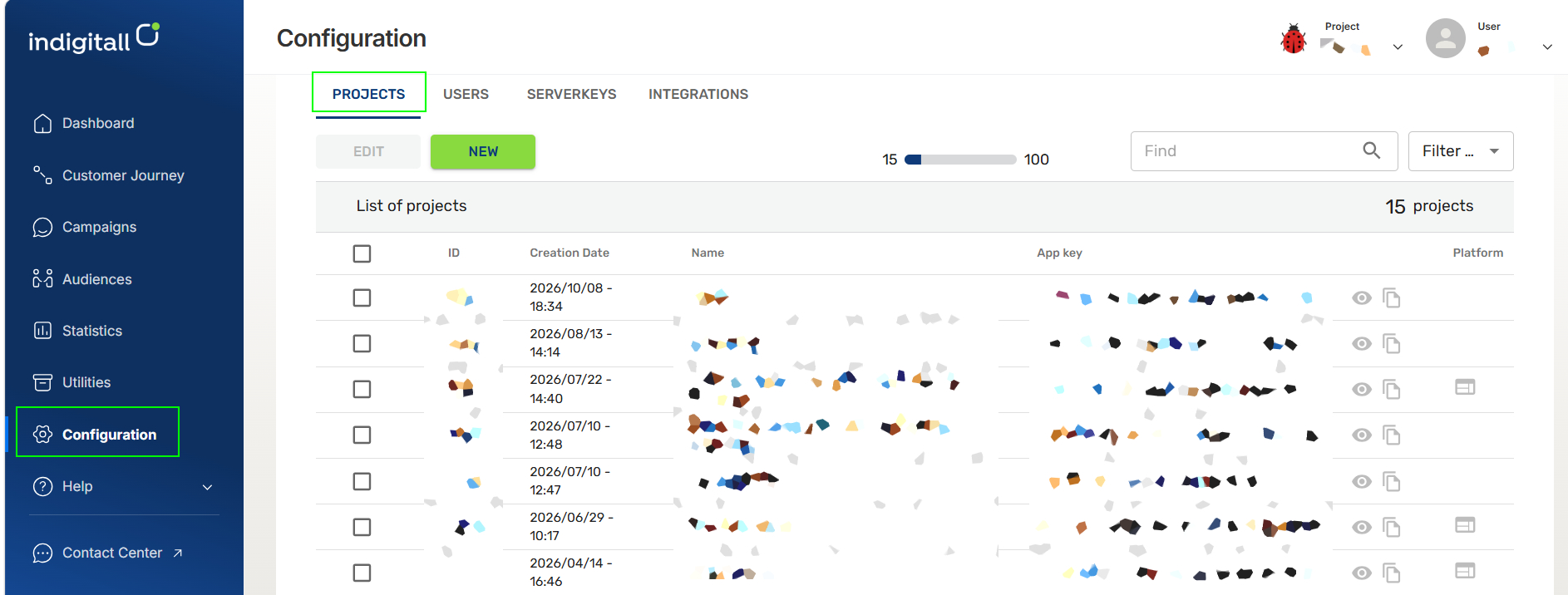Open Dashboard from the sidebar
Image resolution: width=1568 pixels, height=595 pixels.
(x=83, y=123)
